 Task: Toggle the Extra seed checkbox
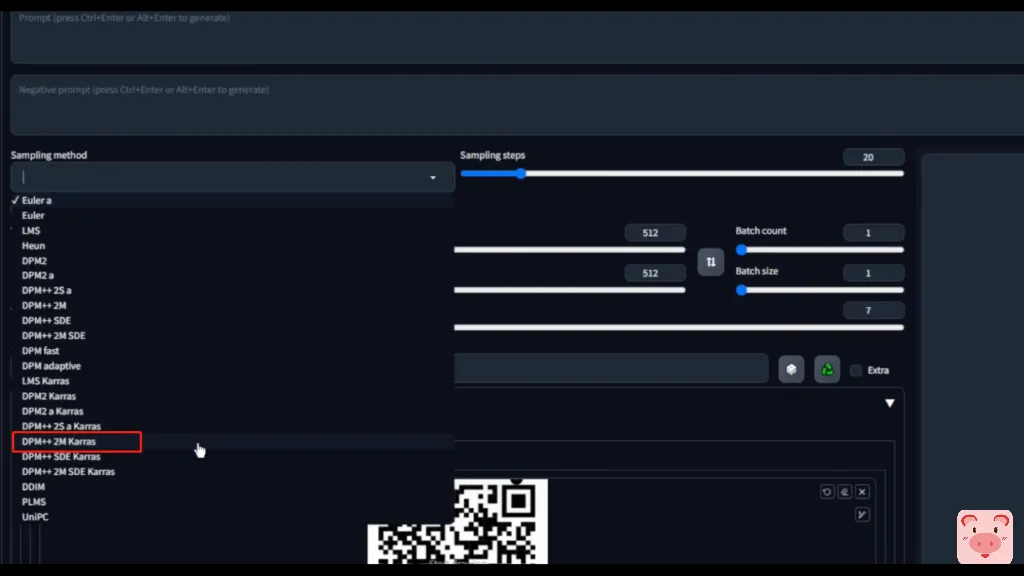[x=856, y=370]
